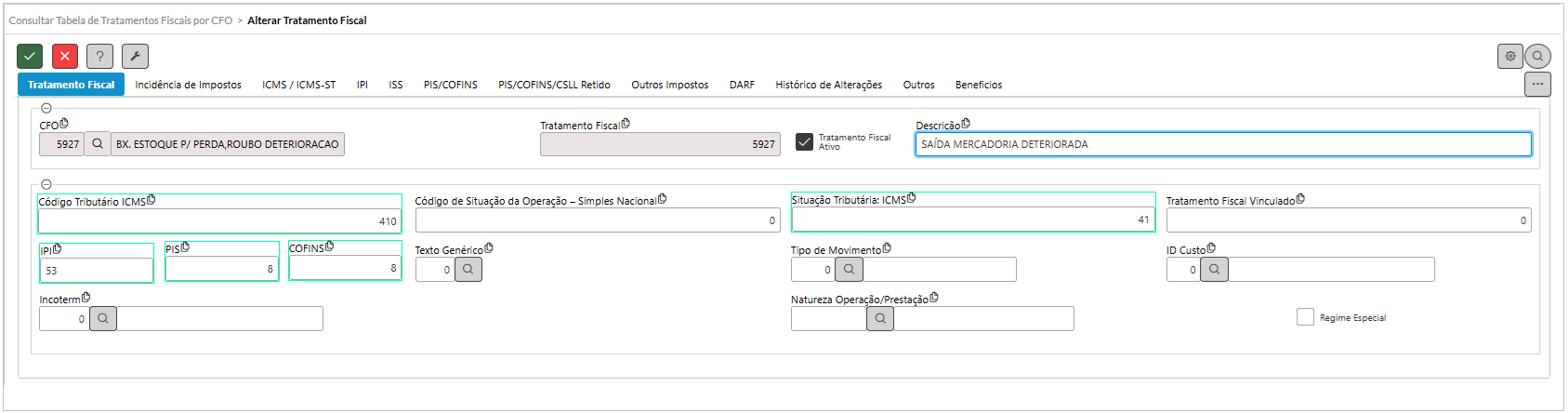
Task: Open the wrench tools button
Action: click(x=135, y=57)
